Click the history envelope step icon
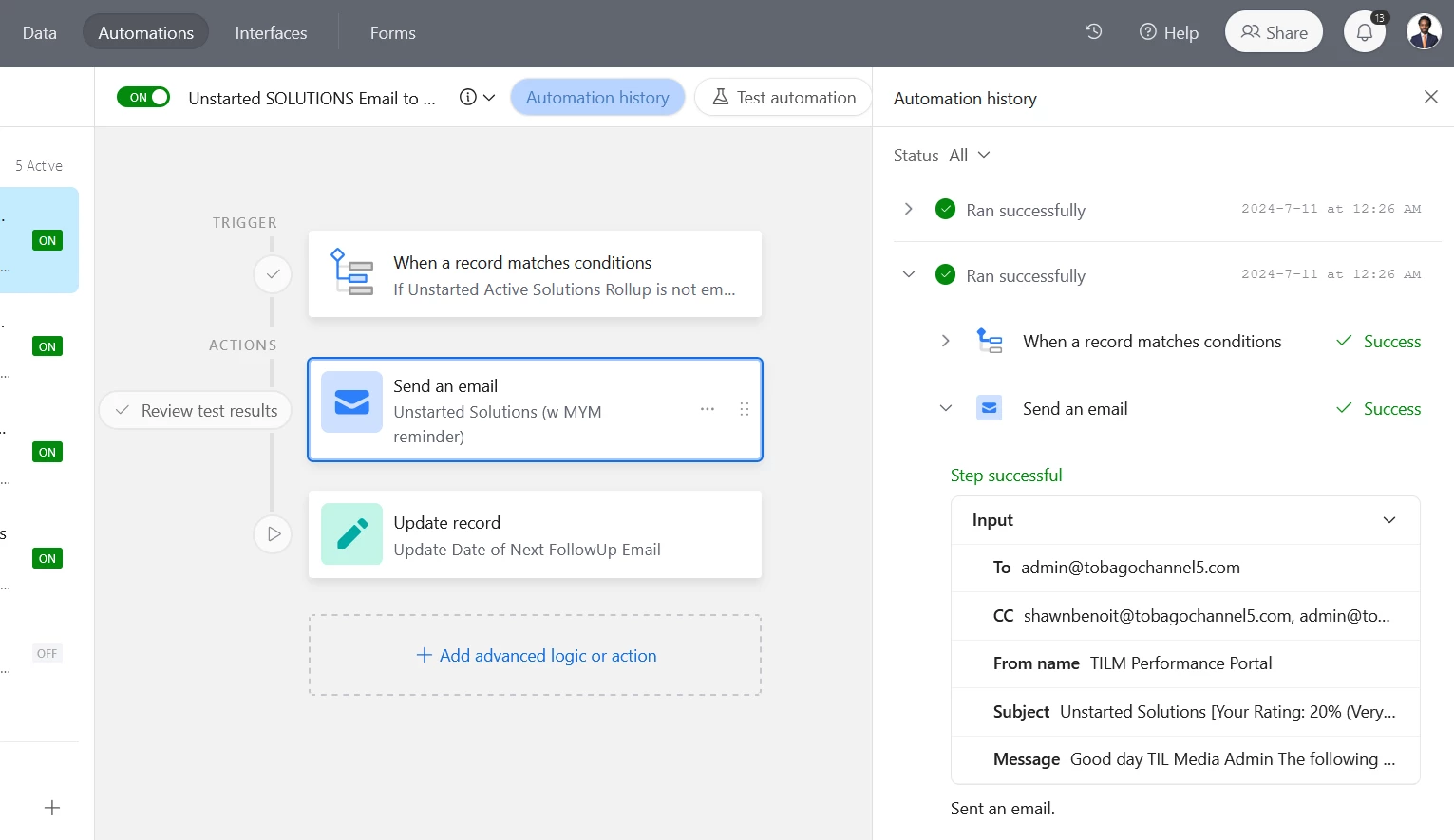The width and height of the screenshot is (1454, 840). [x=990, y=408]
